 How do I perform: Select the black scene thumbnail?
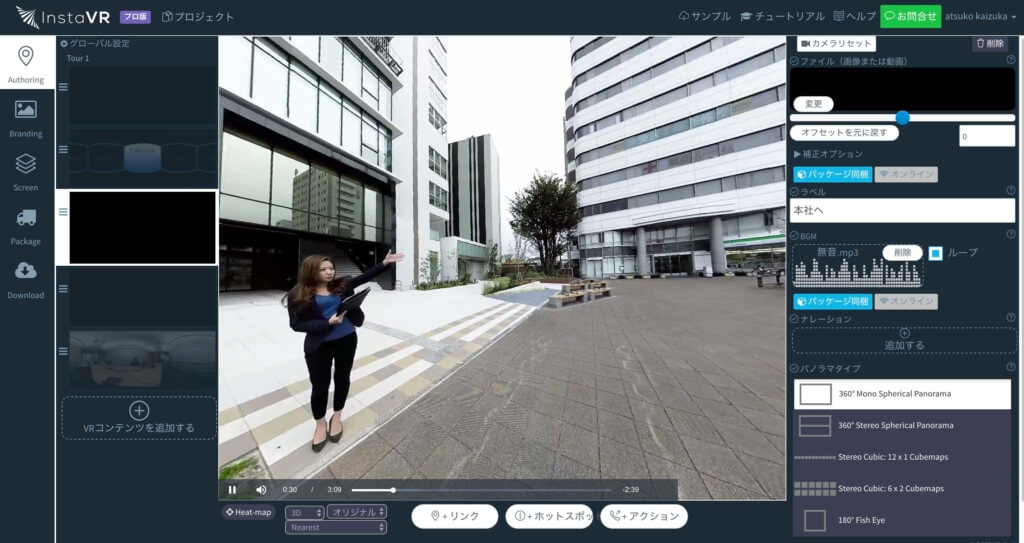pyautogui.click(x=142, y=227)
